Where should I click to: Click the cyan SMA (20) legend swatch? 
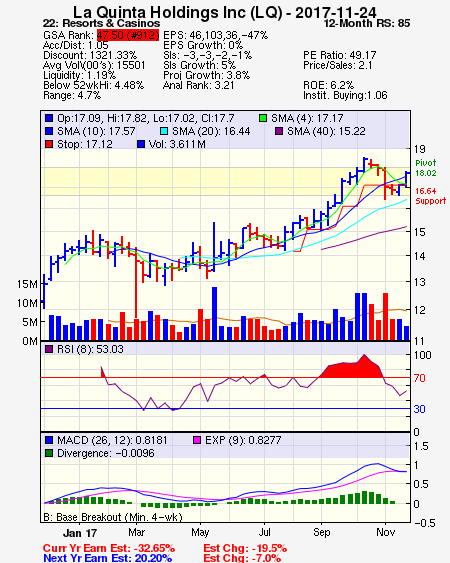(164, 131)
